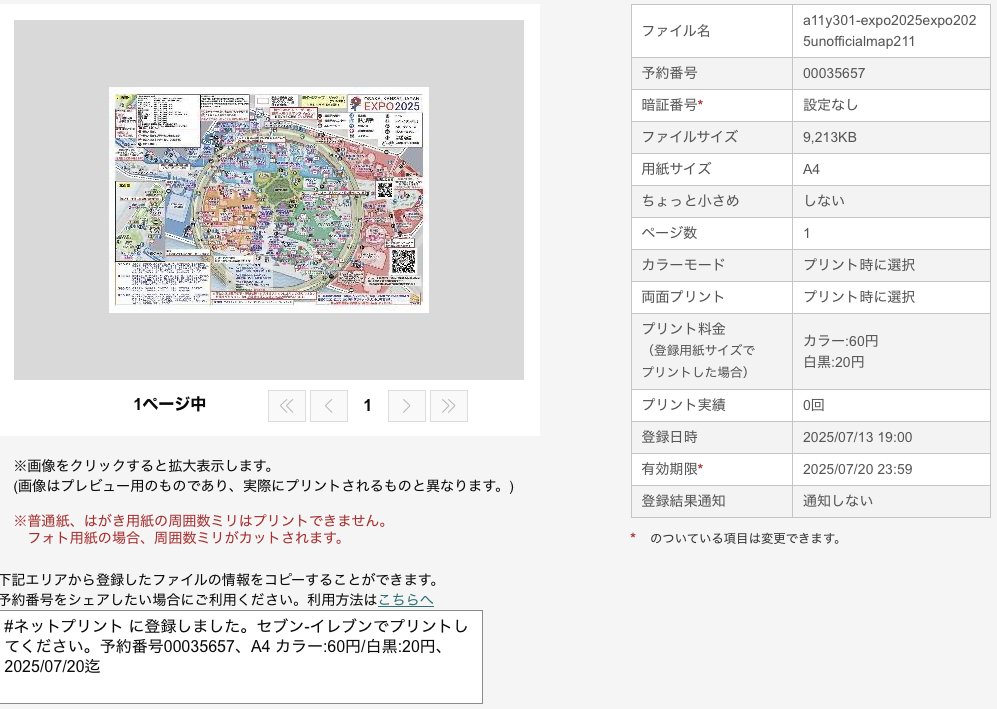Click the first-page double-left arrow icon

pyautogui.click(x=287, y=405)
